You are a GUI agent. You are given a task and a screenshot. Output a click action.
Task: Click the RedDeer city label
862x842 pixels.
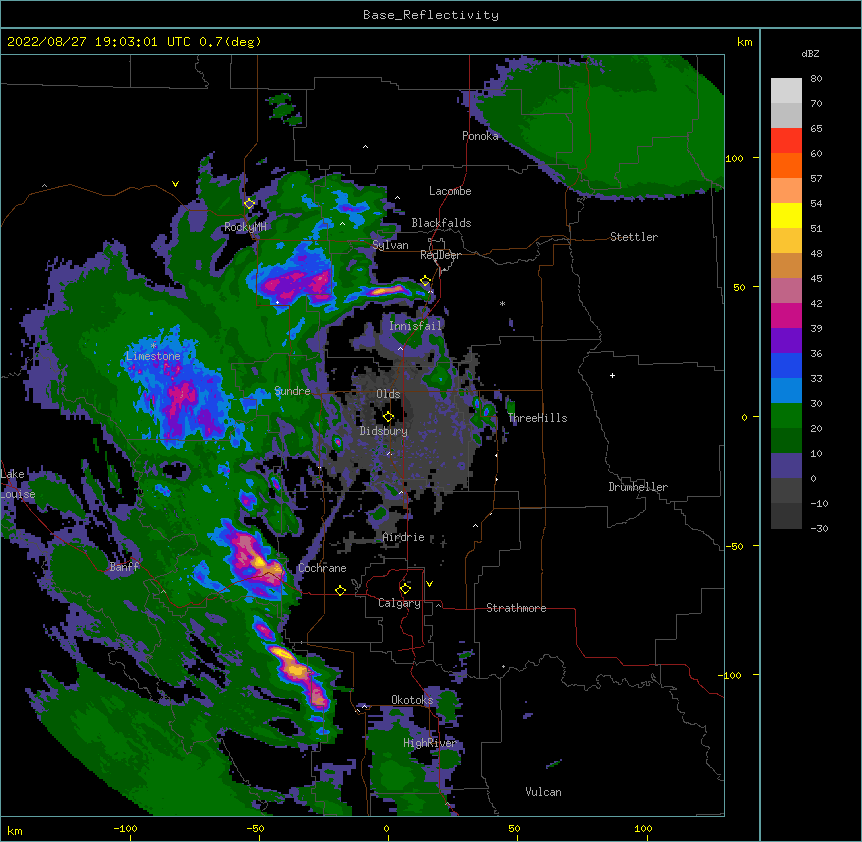click(440, 255)
